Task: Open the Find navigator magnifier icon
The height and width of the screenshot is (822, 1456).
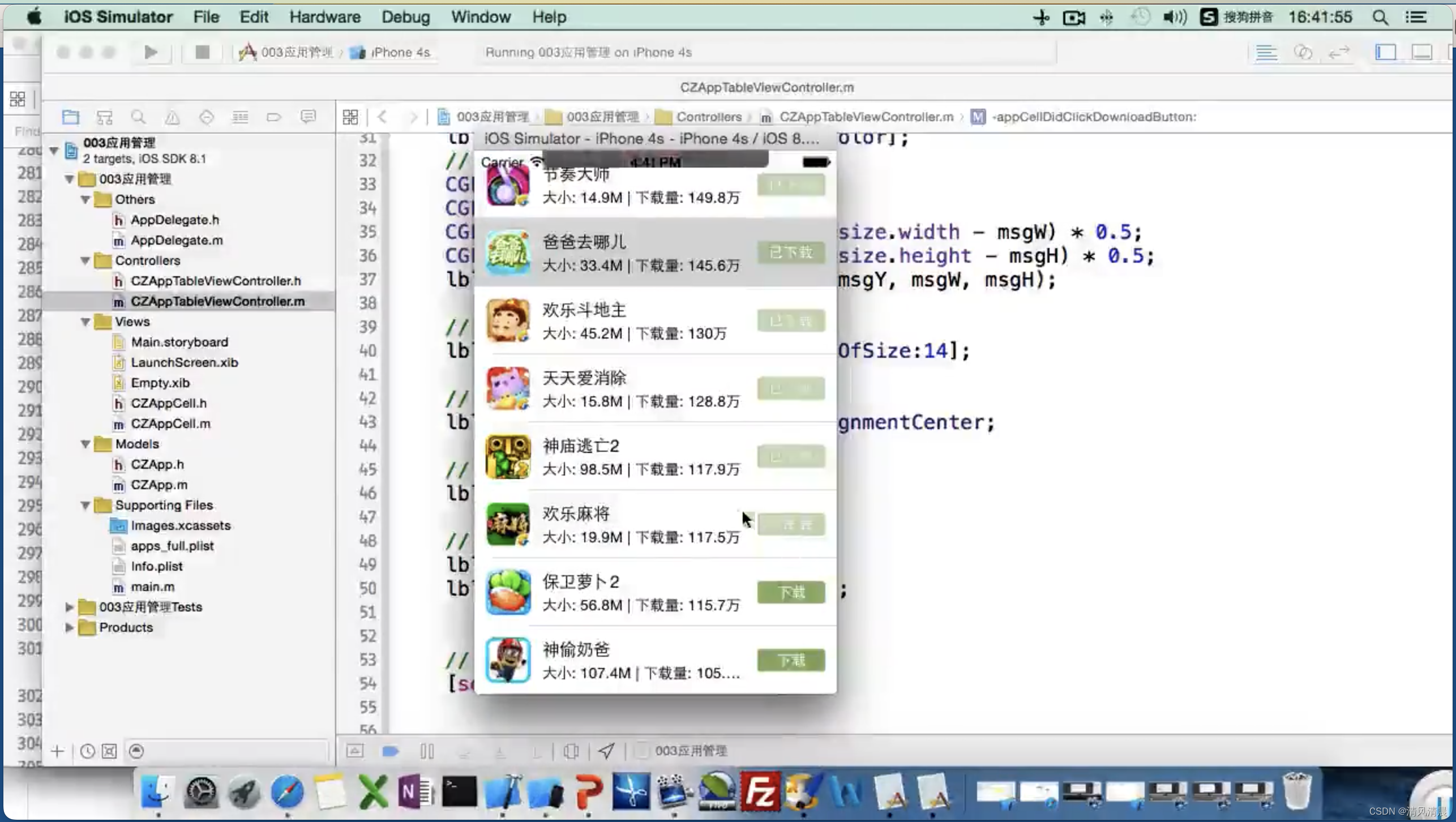Action: pyautogui.click(x=138, y=117)
